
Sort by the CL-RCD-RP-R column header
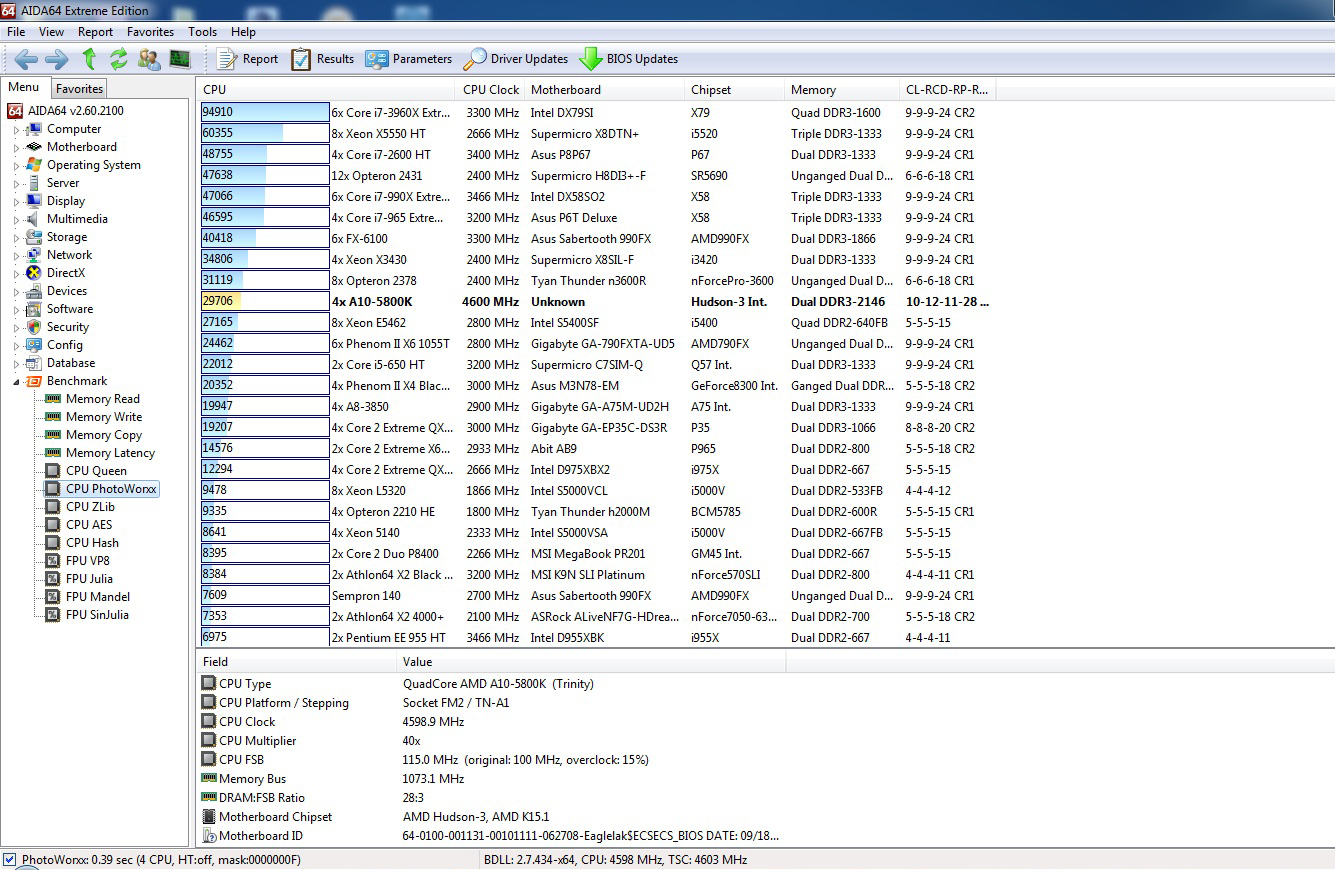click(x=947, y=90)
